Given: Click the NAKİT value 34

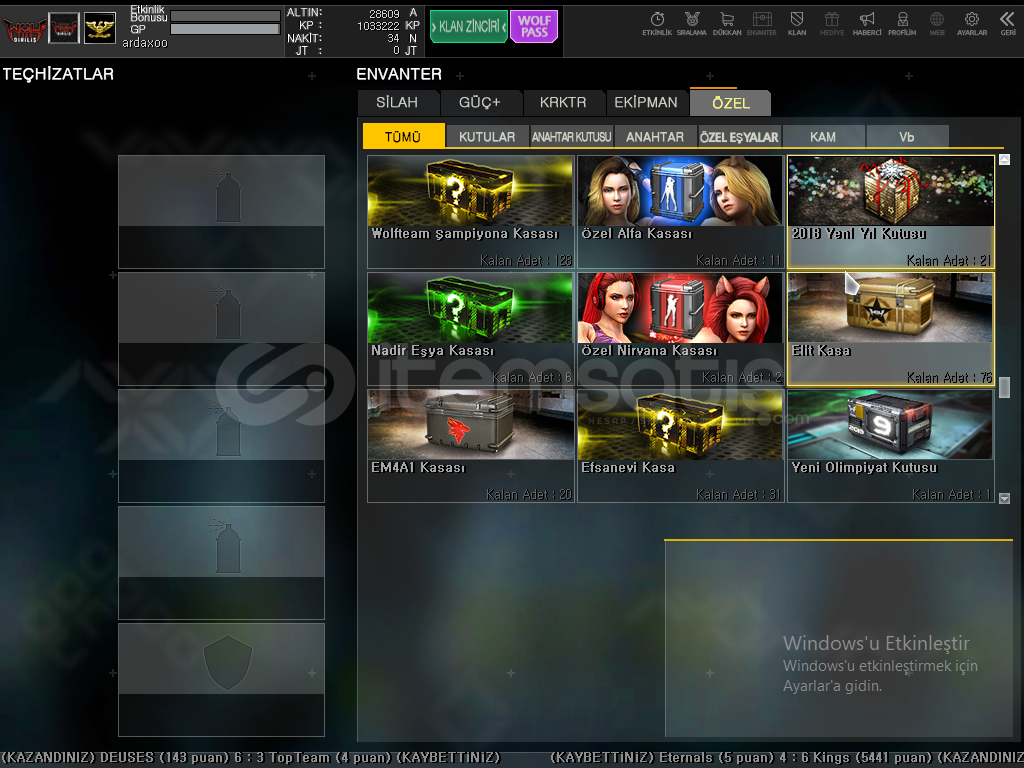Looking at the screenshot, I should 393,38.
